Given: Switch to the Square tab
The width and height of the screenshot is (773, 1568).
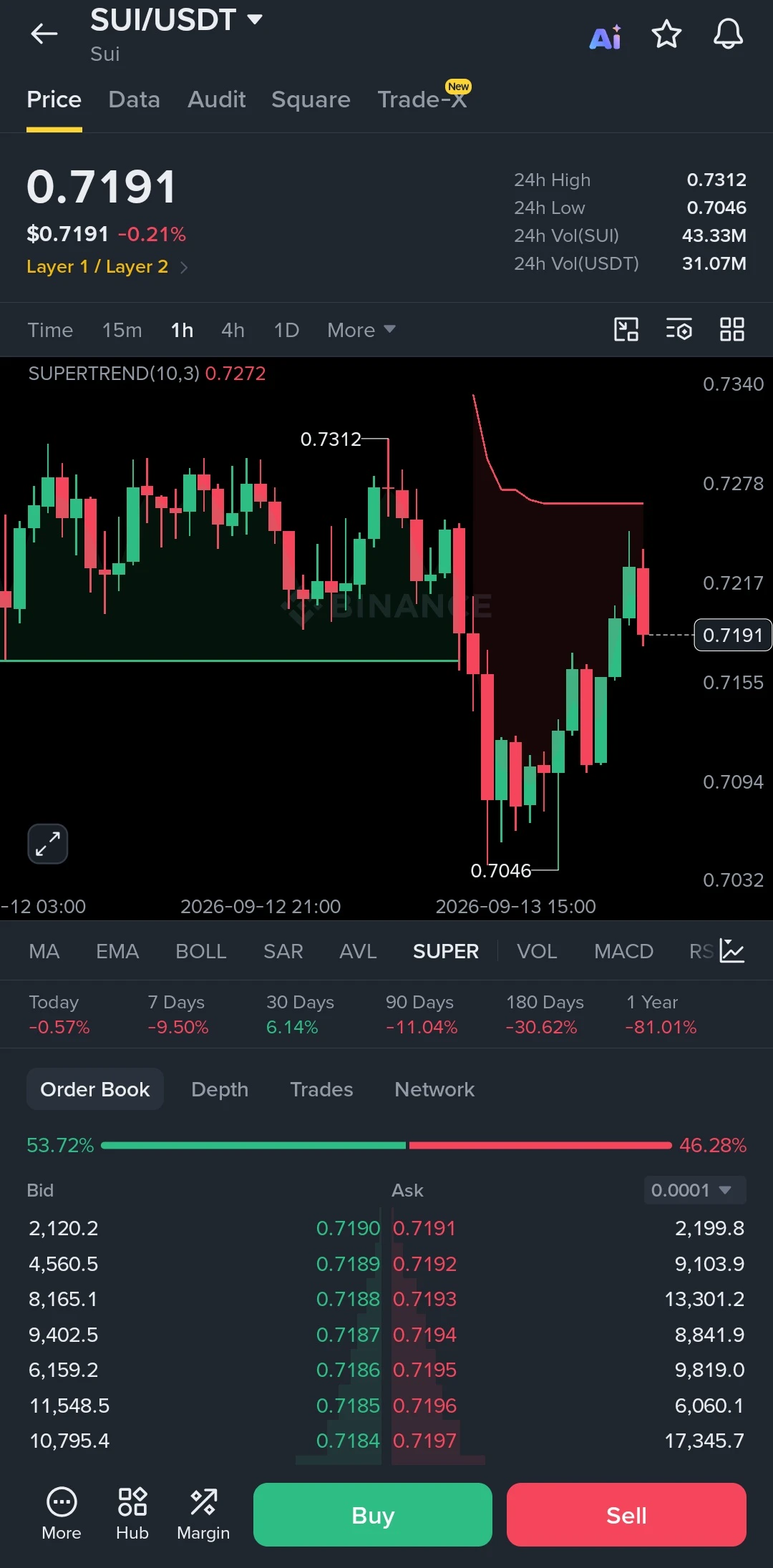Looking at the screenshot, I should pyautogui.click(x=311, y=99).
